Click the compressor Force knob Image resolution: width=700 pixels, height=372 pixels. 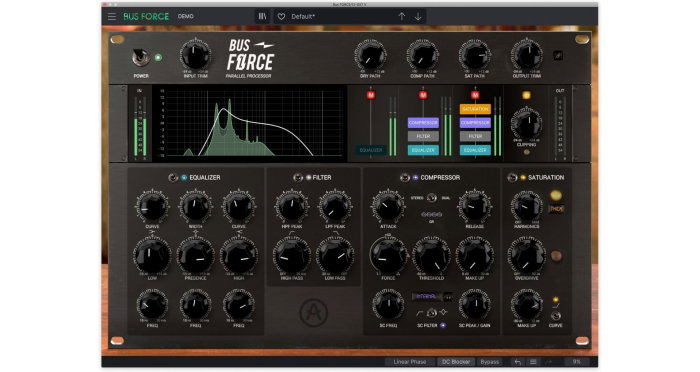[x=388, y=255]
